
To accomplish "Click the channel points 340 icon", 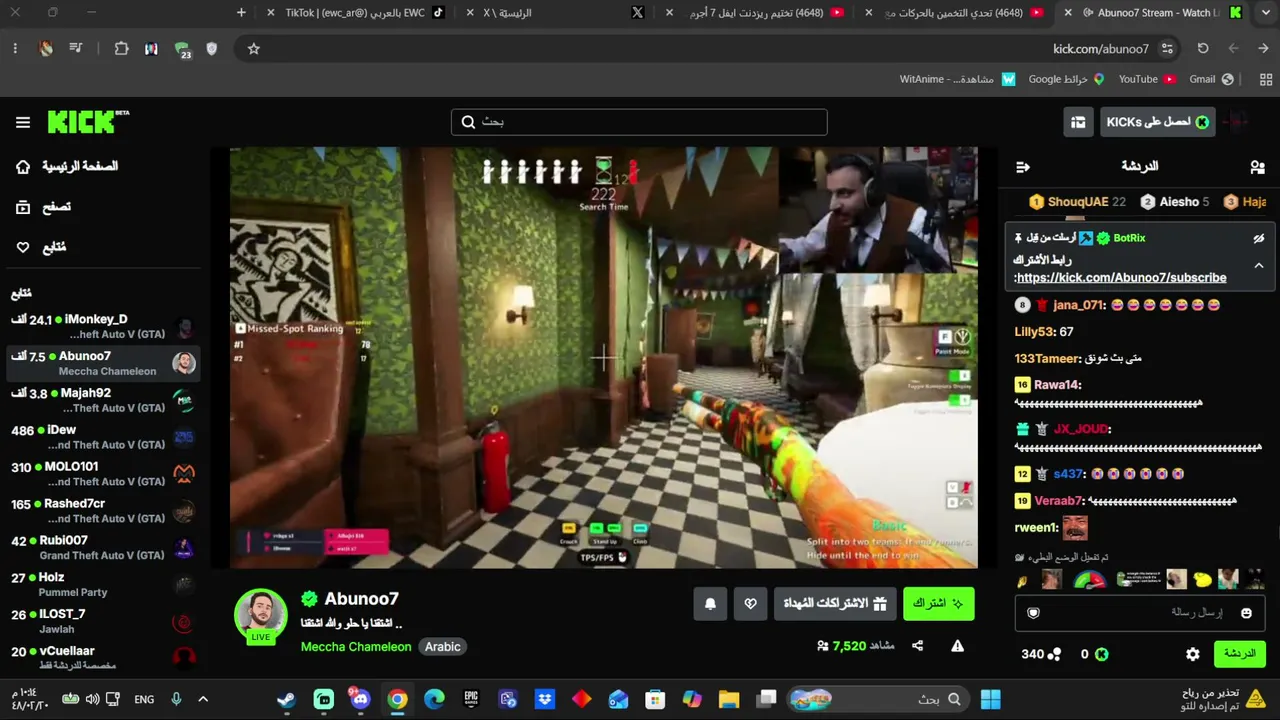I will (x=1054, y=654).
